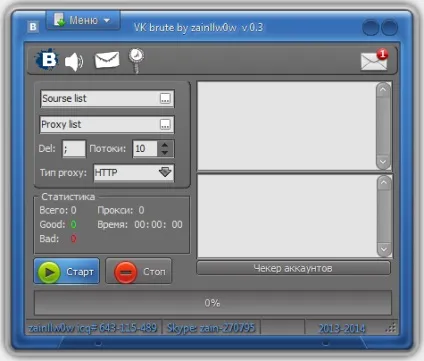Click the clock pin icon

[136, 60]
